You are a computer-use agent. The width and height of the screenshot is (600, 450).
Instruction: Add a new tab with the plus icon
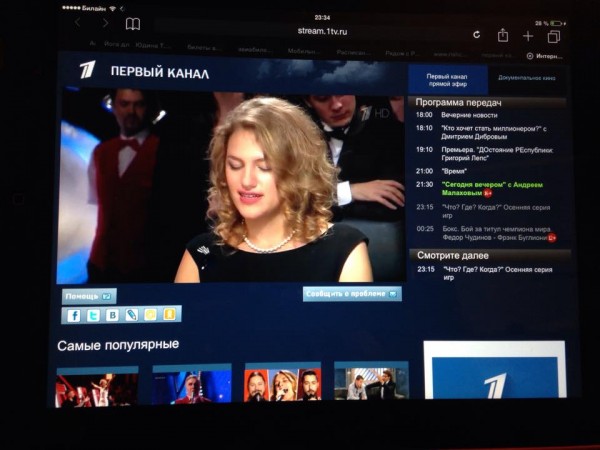click(x=528, y=36)
